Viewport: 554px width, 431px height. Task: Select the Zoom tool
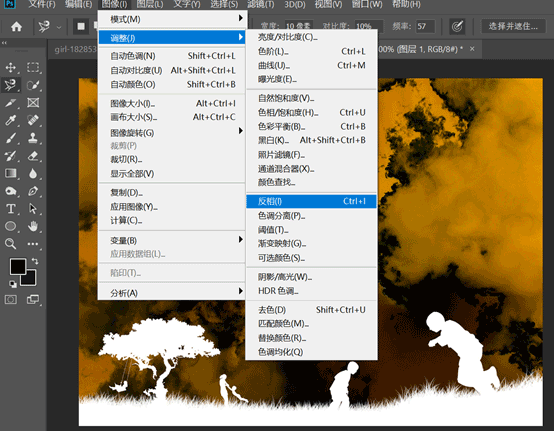[10, 243]
